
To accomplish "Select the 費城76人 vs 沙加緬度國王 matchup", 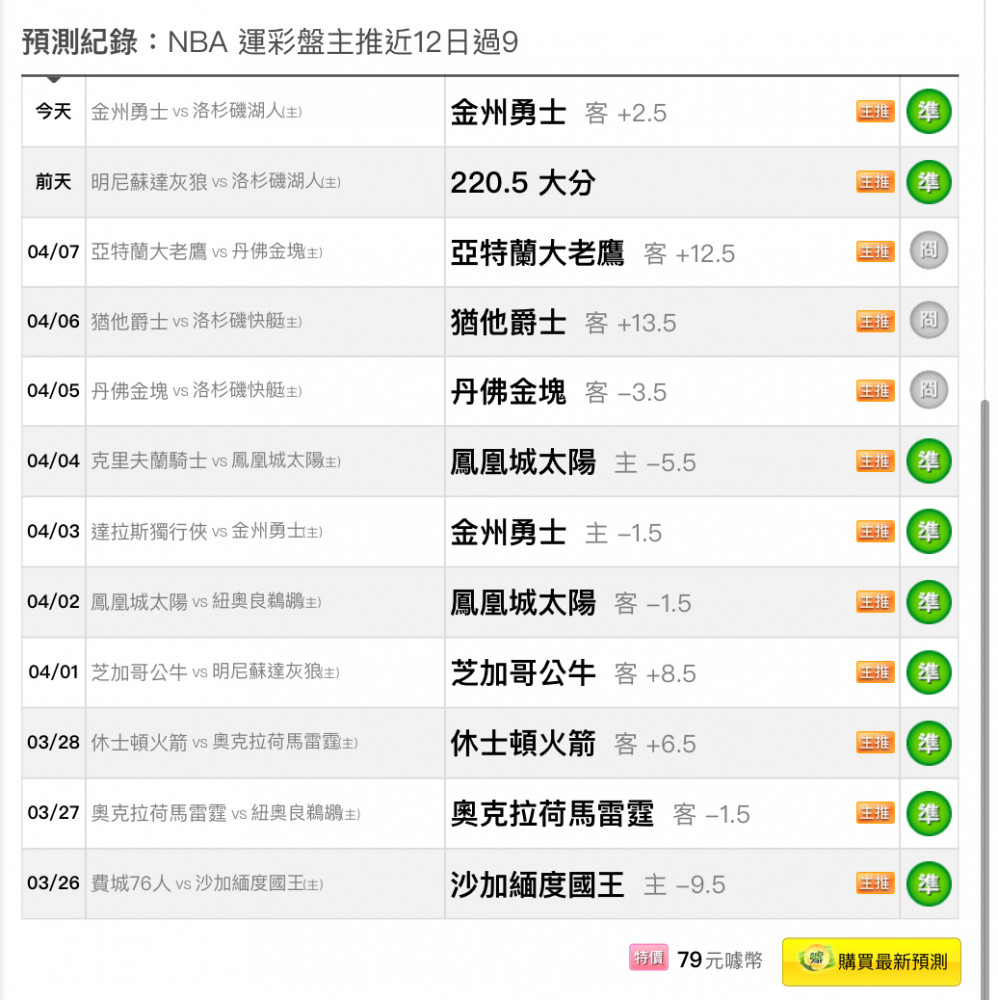I will tap(207, 883).
